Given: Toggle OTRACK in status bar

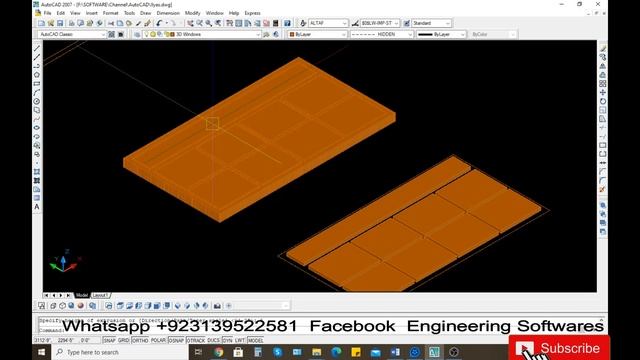Looking at the screenshot, I should [196, 340].
